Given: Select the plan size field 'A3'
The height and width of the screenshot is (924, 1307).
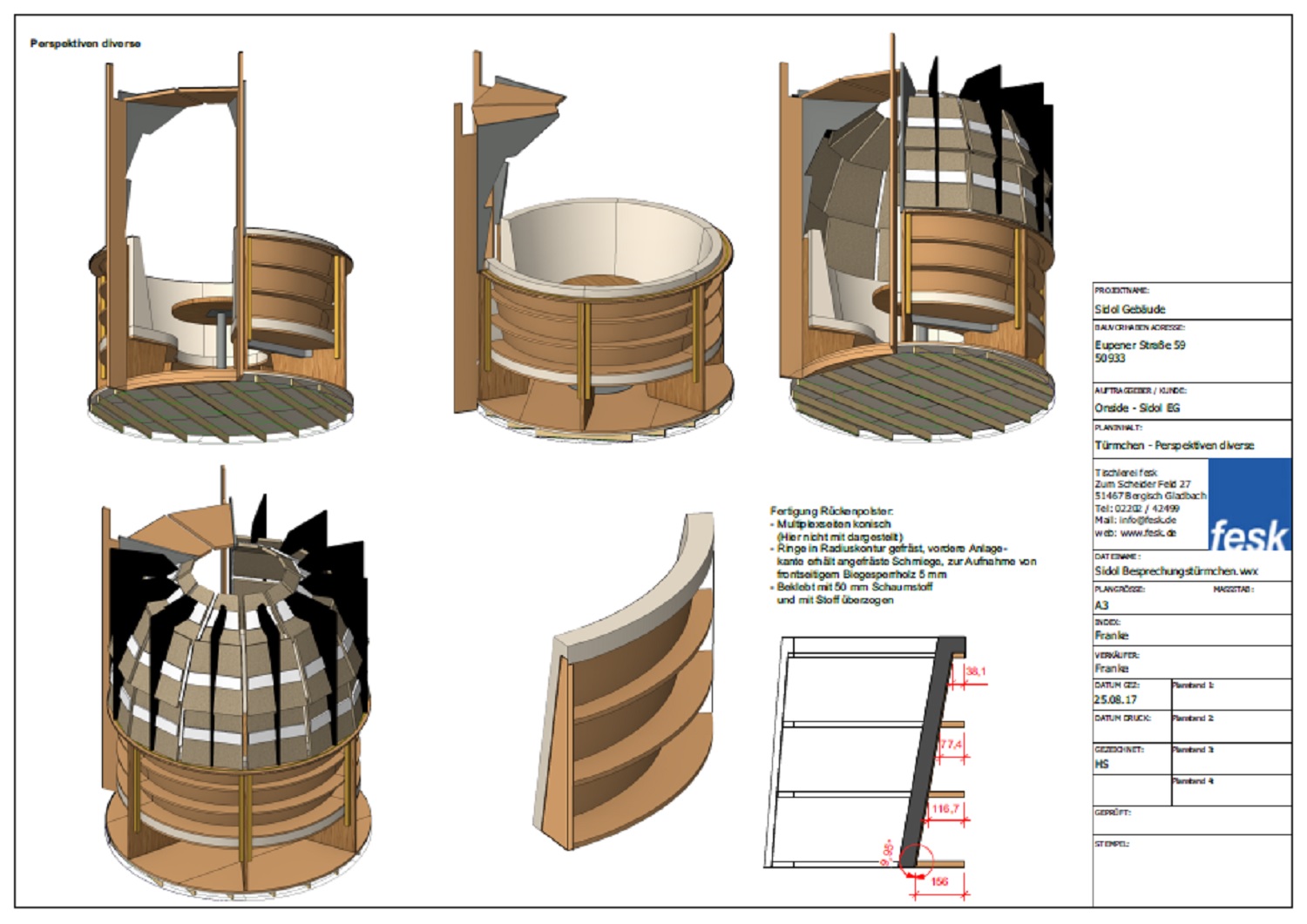Looking at the screenshot, I should click(x=1102, y=604).
